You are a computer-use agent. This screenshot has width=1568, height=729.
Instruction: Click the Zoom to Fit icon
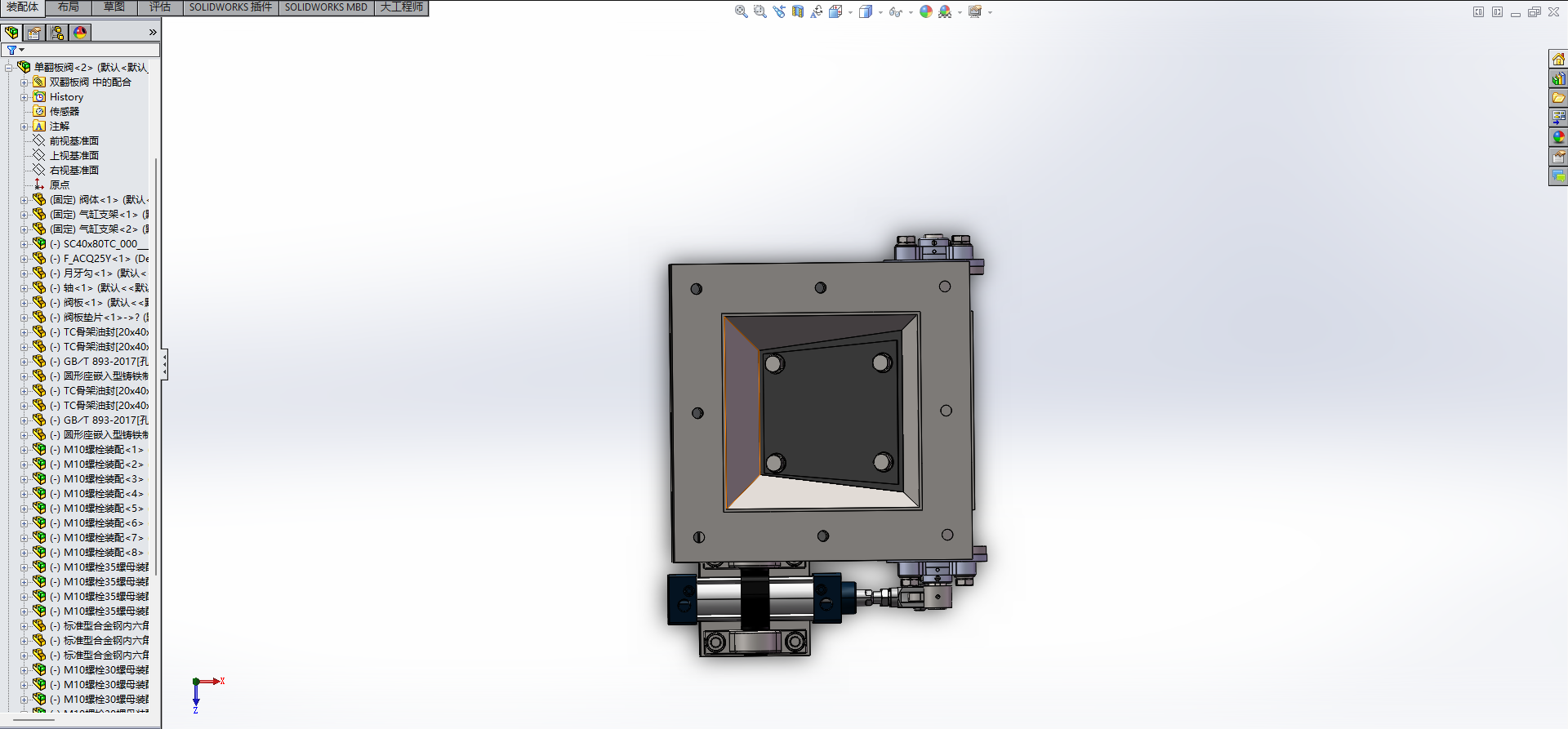click(x=742, y=11)
